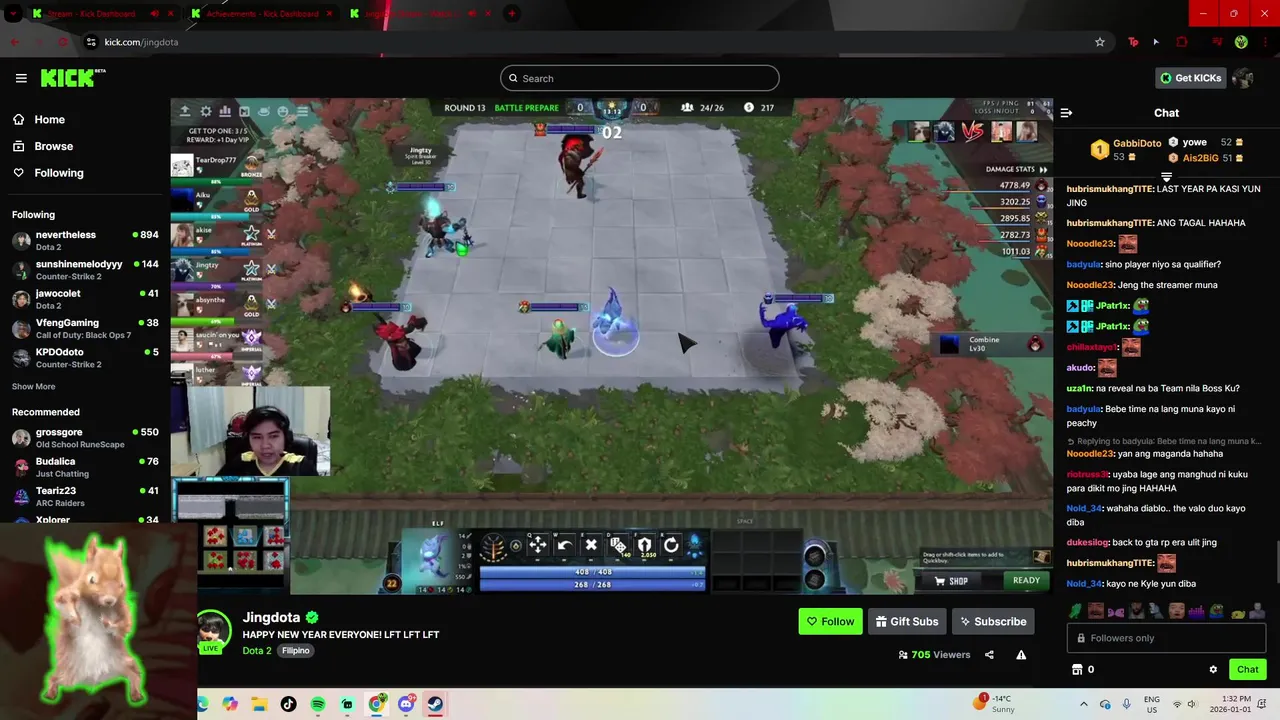Mute the active Jingdota tab audio
The height and width of the screenshot is (720, 1280).
pyautogui.click(x=470, y=14)
